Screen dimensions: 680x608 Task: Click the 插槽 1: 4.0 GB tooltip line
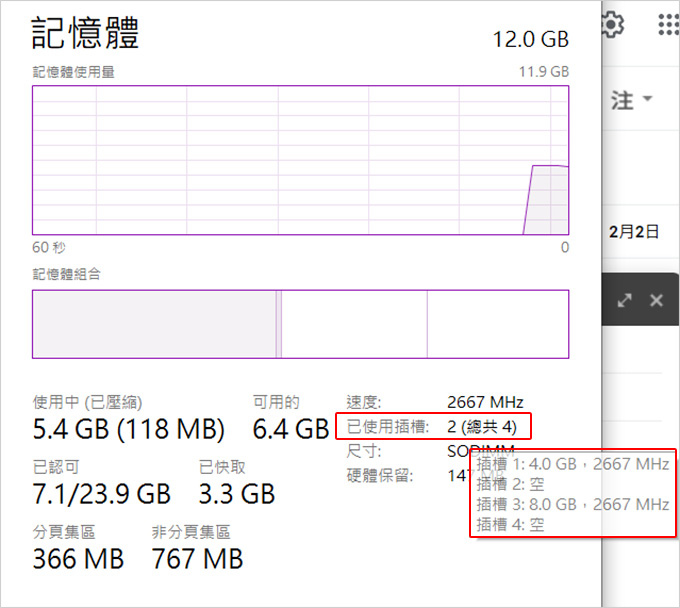coord(572,464)
